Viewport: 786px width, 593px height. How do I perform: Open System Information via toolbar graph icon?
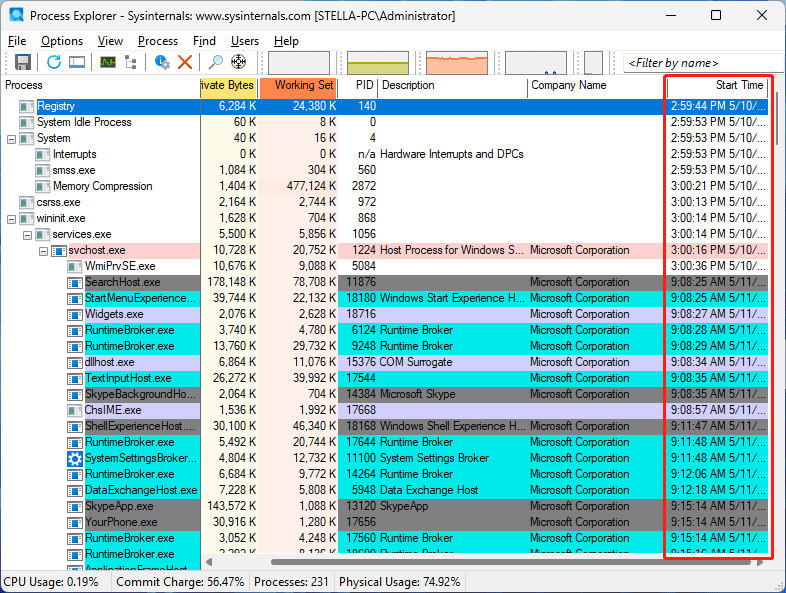pyautogui.click(x=108, y=62)
